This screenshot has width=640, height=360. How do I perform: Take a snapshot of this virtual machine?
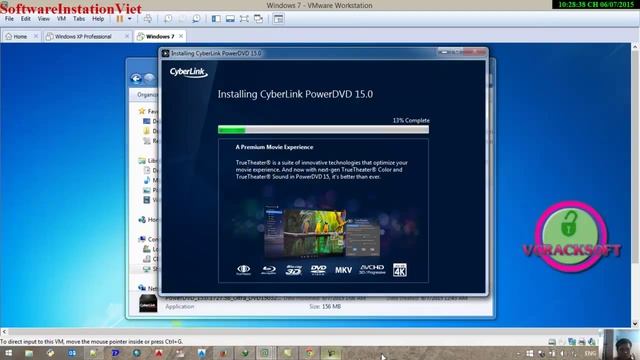(168, 19)
